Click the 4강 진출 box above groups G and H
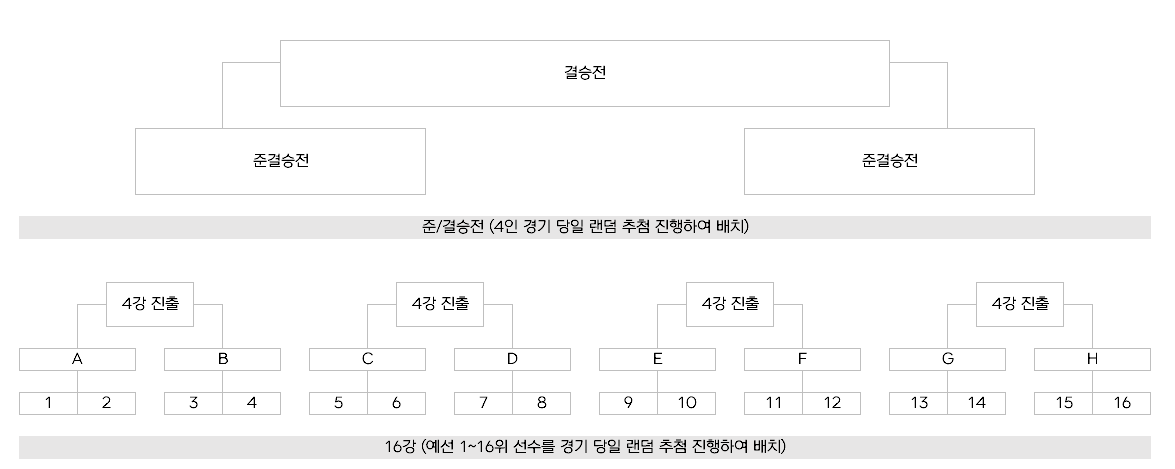This screenshot has height=469, width=1175. (x=1020, y=304)
